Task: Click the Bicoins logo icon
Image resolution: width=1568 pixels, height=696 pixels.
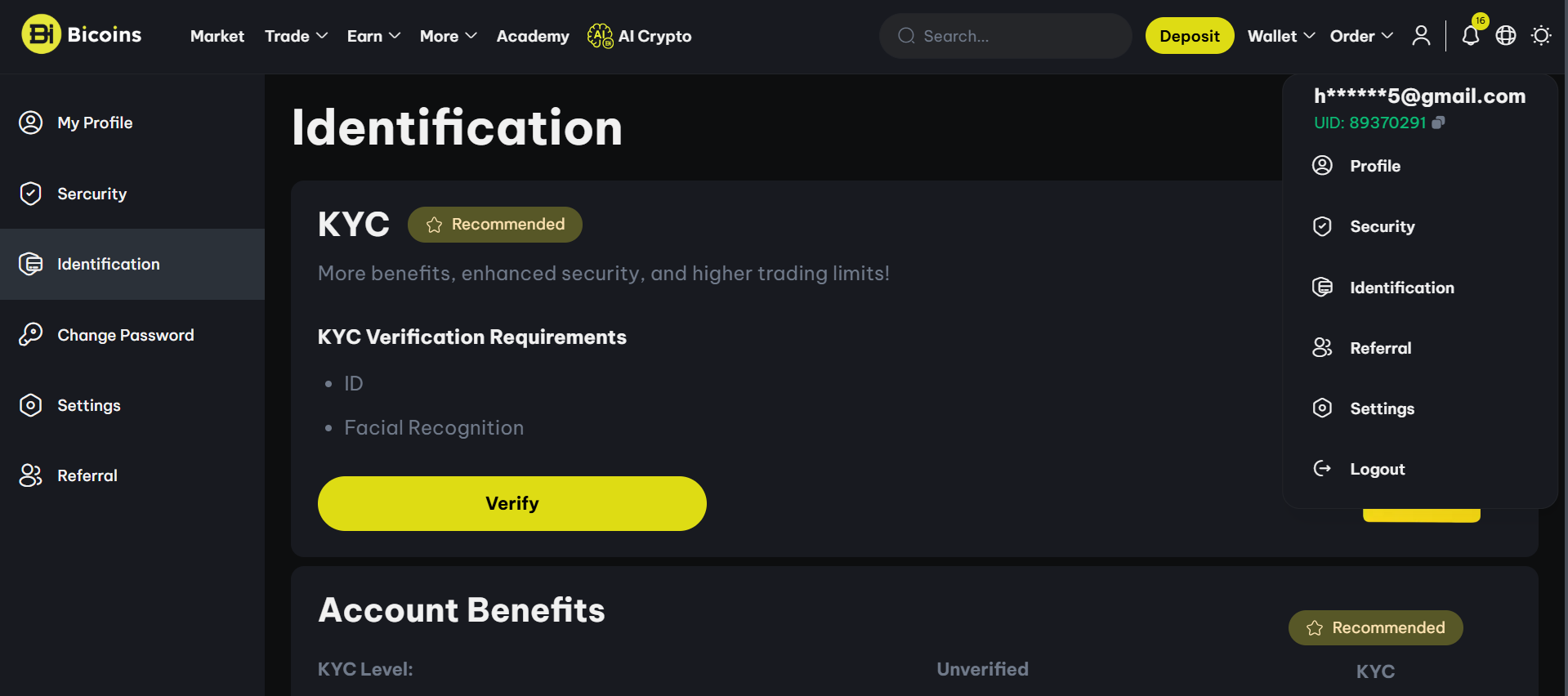Action: tap(41, 34)
